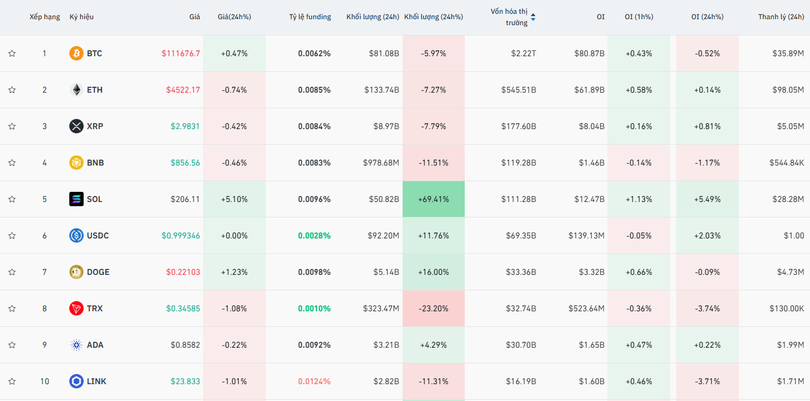This screenshot has width=810, height=401.
Task: Click the Dogecoin DOGE icon
Action: pos(76,272)
